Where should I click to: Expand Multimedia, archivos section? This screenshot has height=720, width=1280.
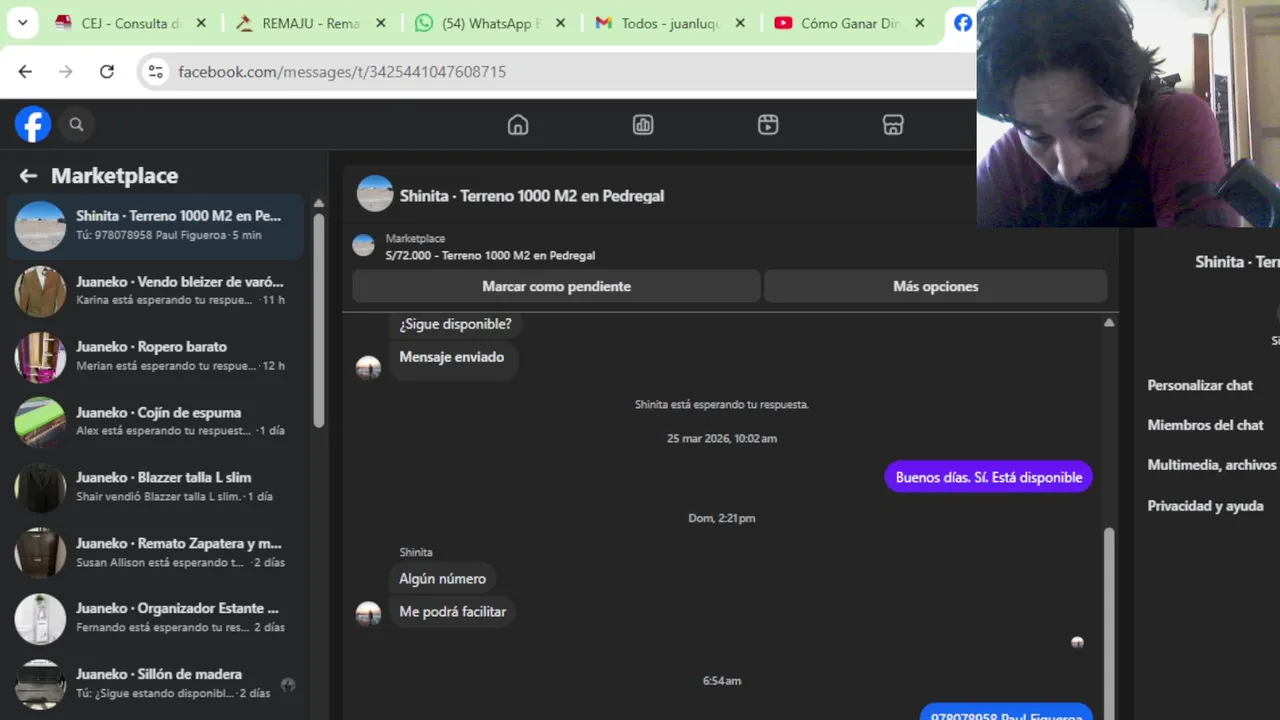[x=1212, y=465]
